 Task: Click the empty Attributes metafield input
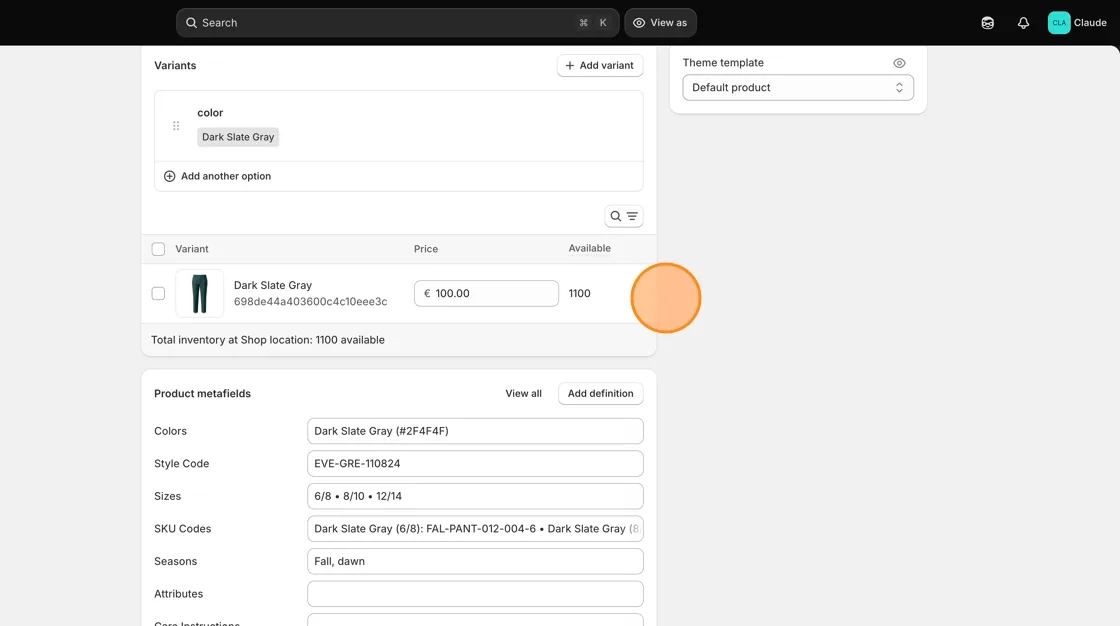[x=475, y=593]
